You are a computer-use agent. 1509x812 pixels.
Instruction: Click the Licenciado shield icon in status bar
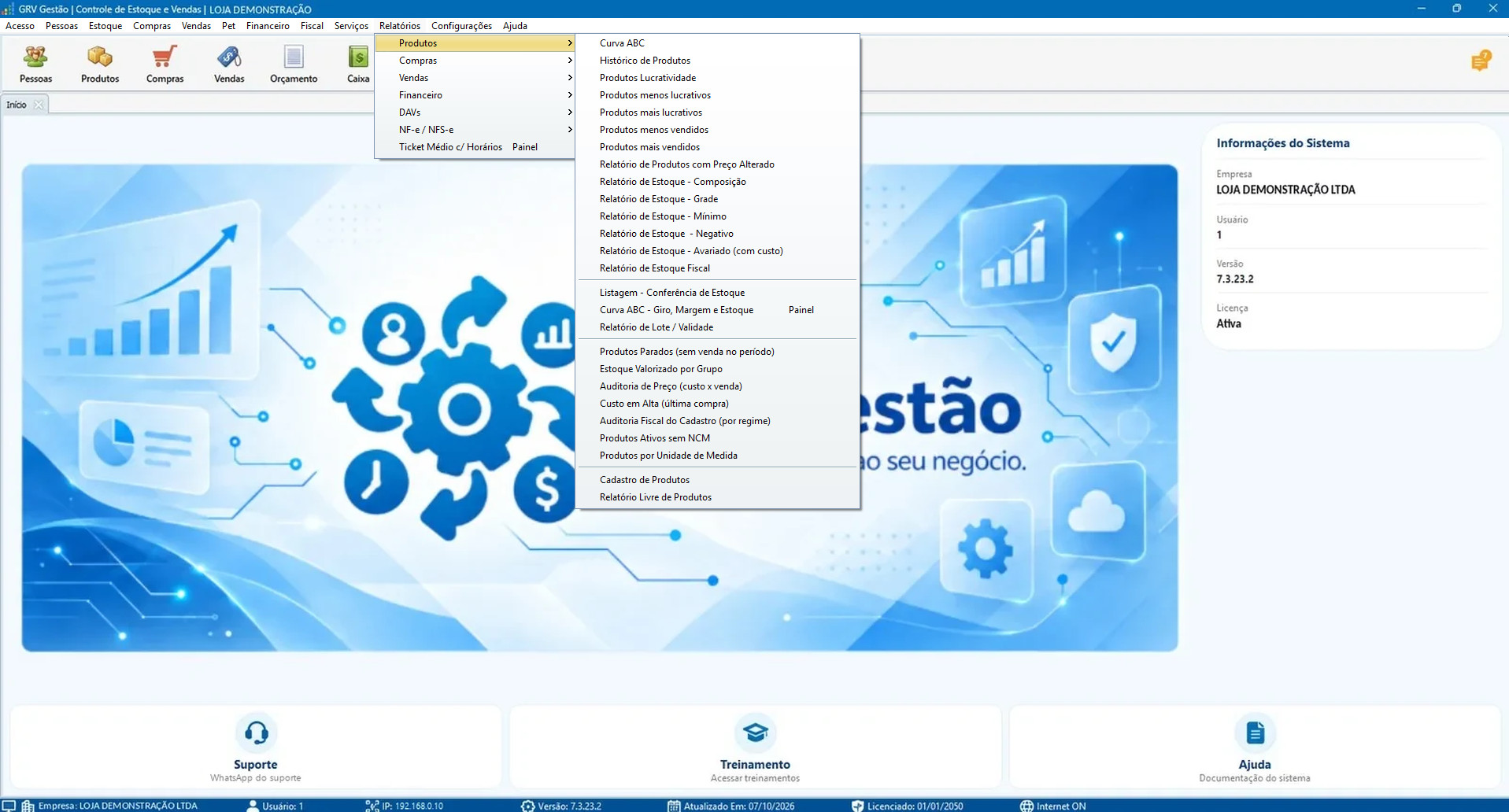(x=858, y=806)
